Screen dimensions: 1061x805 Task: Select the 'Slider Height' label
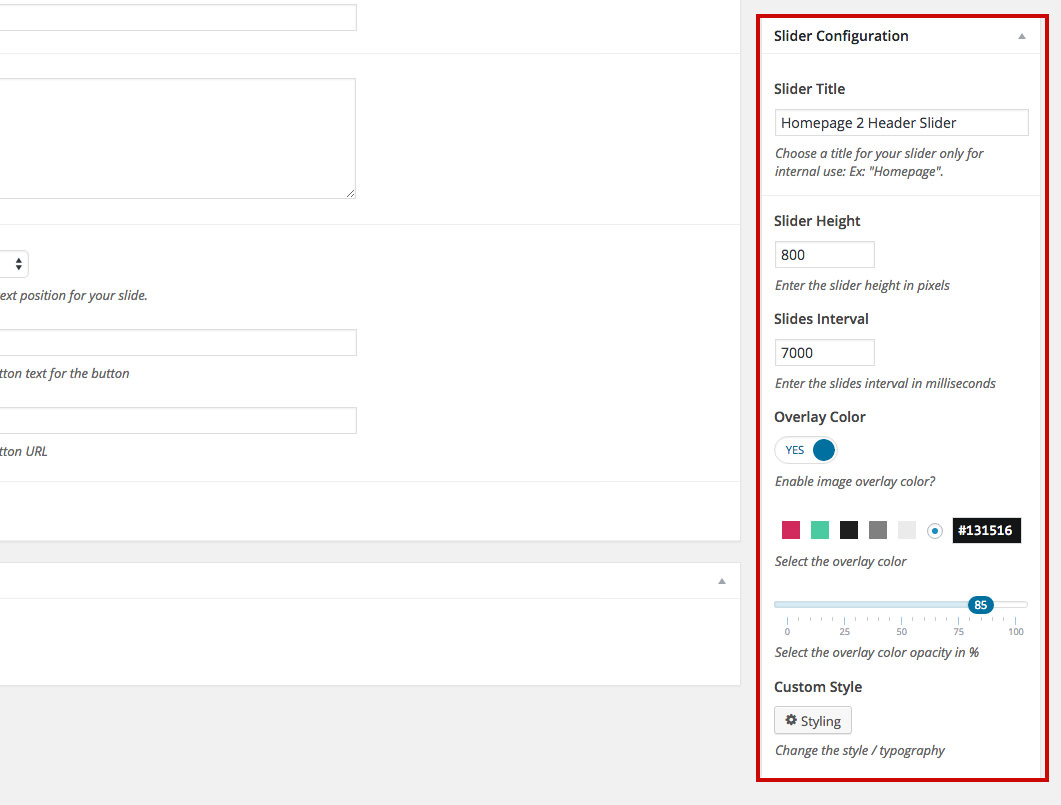click(x=817, y=221)
